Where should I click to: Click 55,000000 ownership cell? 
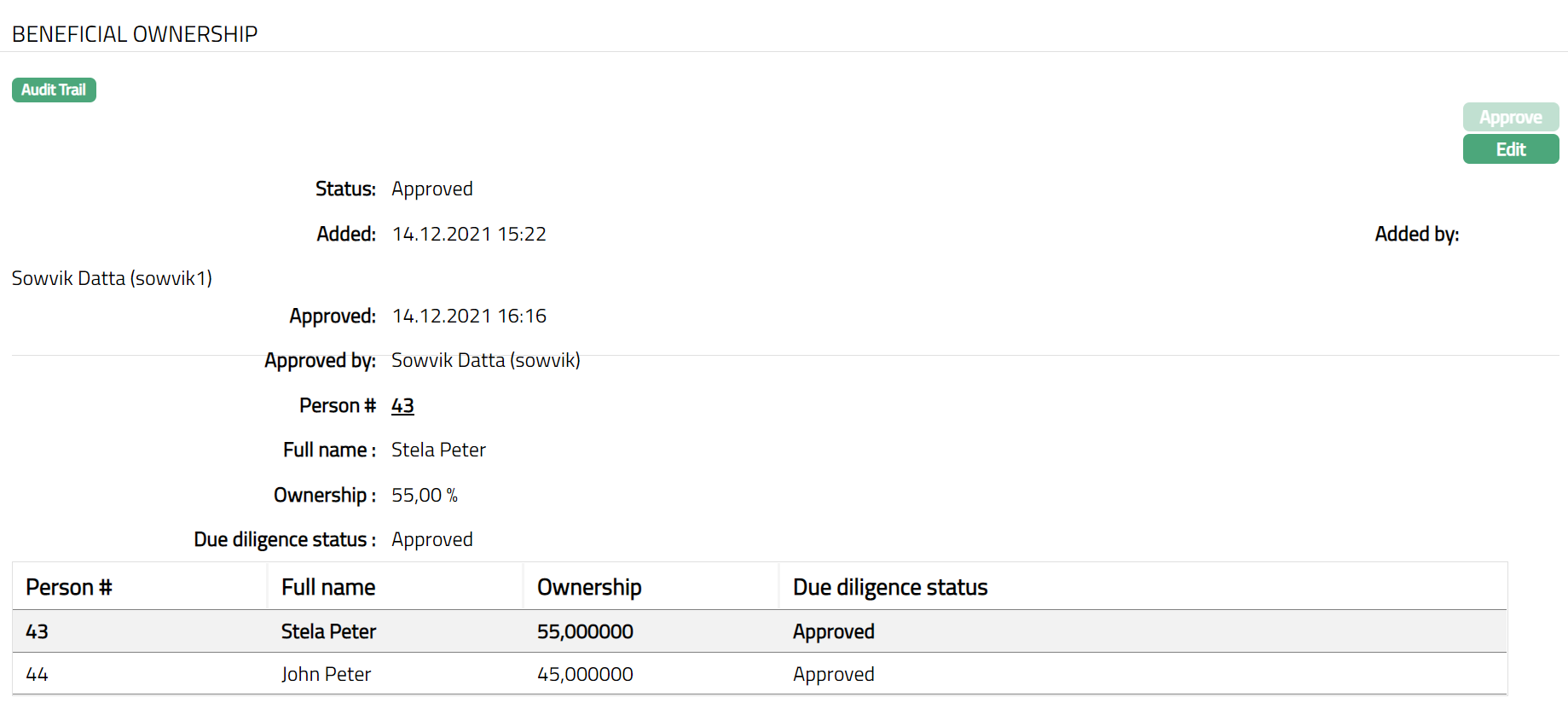[x=585, y=631]
